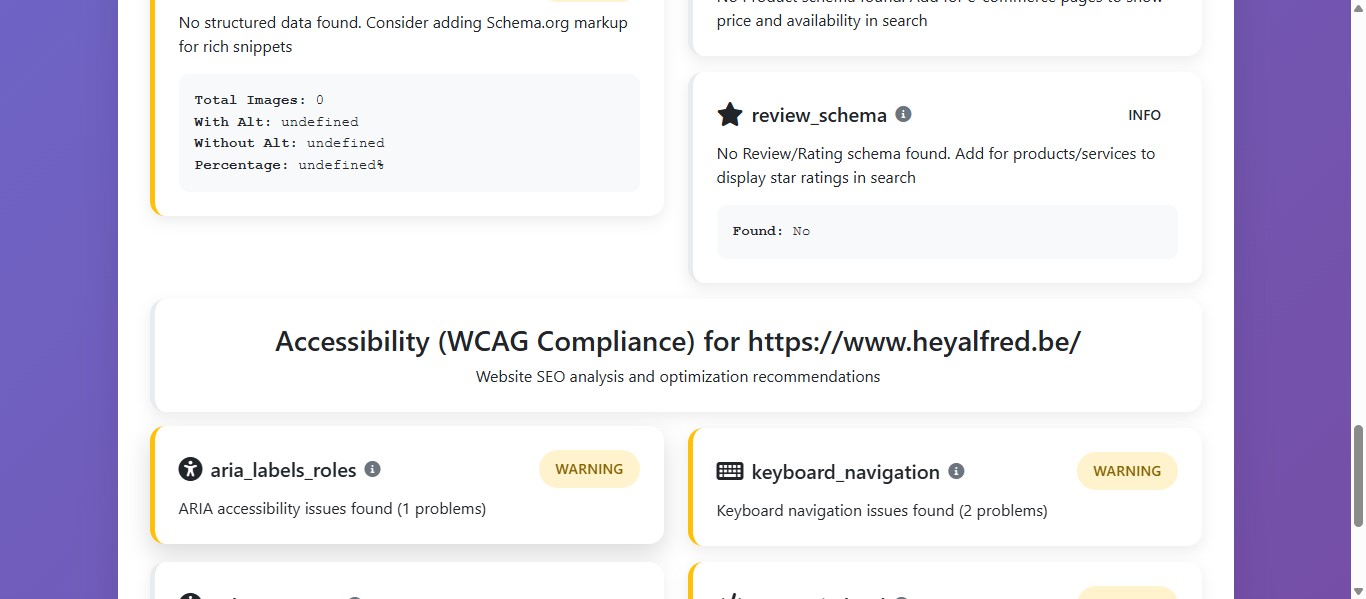Click the accessibility icon next to aria_labels_roles
This screenshot has height=599, width=1366.
coord(190,469)
